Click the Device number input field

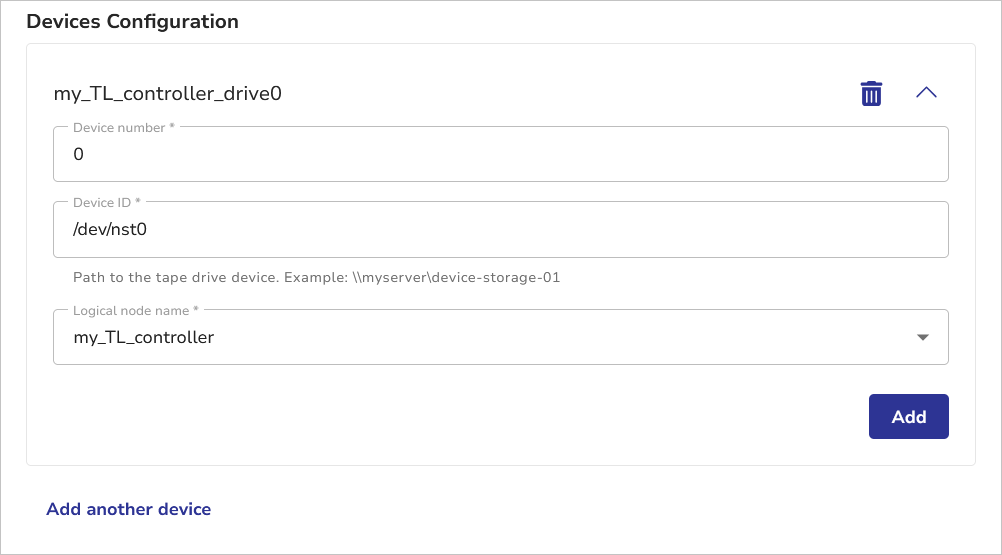500,155
